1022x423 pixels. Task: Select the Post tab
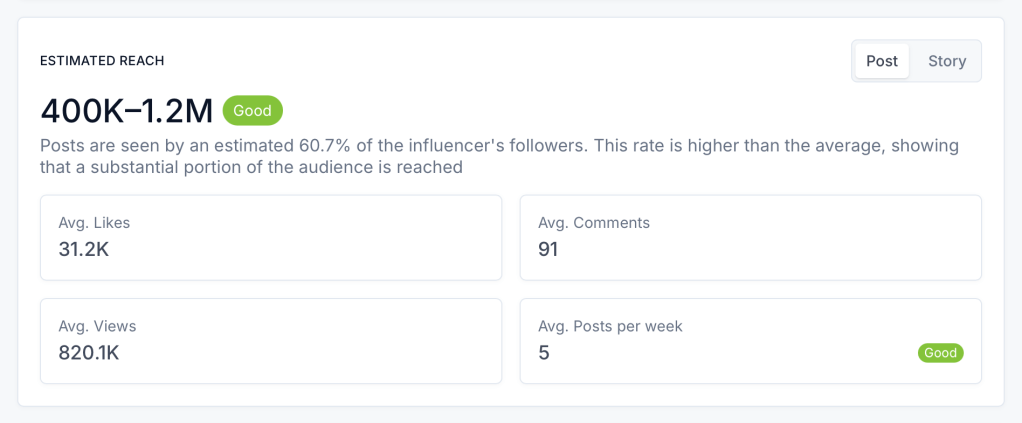(882, 61)
